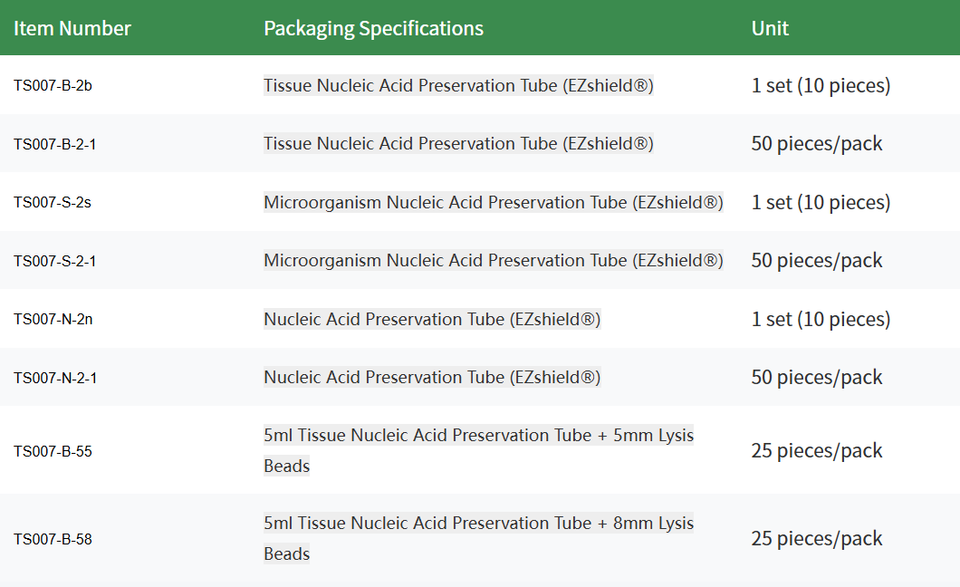Click the unit cell for TS007-B-2-1

(817, 144)
